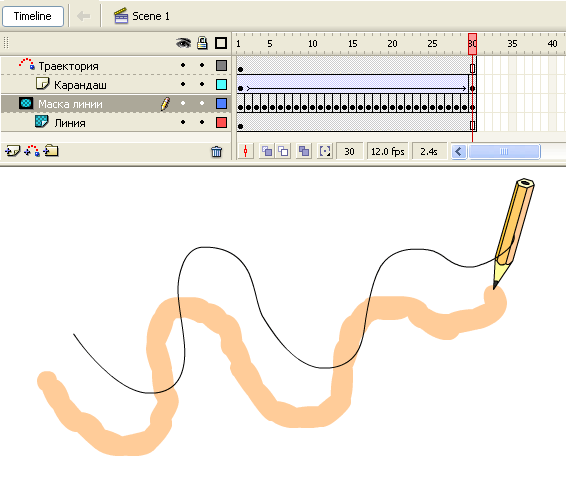Click current frame field showing 30
The height and width of the screenshot is (490, 566).
(x=349, y=151)
